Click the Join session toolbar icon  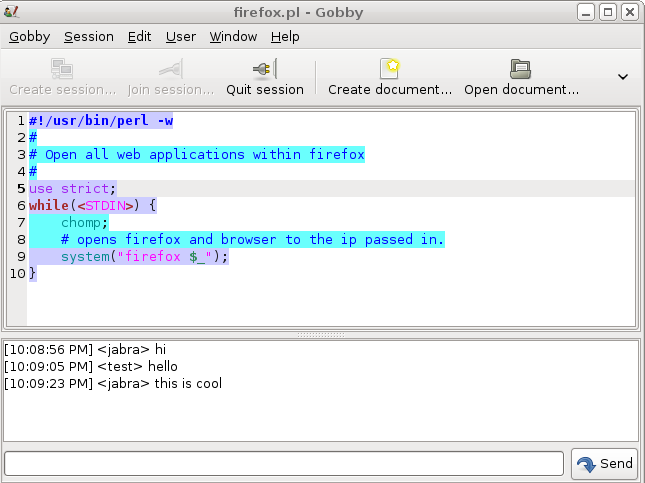point(171,68)
